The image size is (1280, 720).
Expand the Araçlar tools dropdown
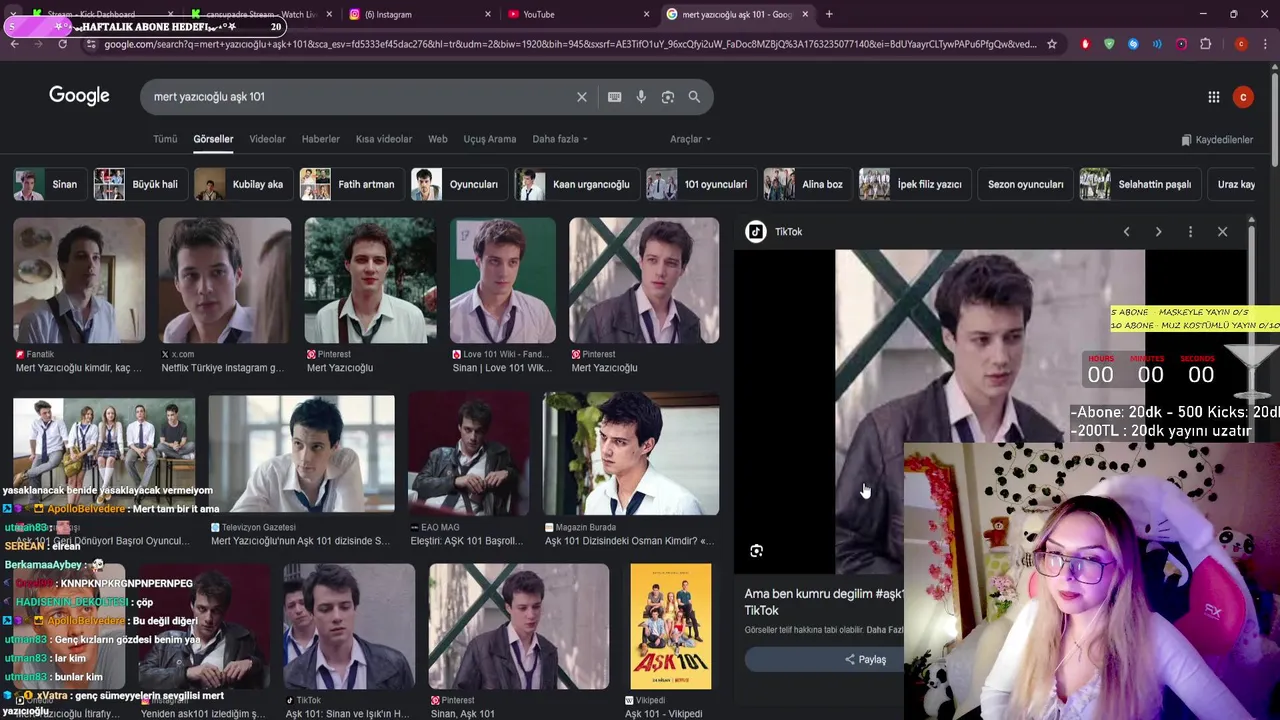(690, 139)
